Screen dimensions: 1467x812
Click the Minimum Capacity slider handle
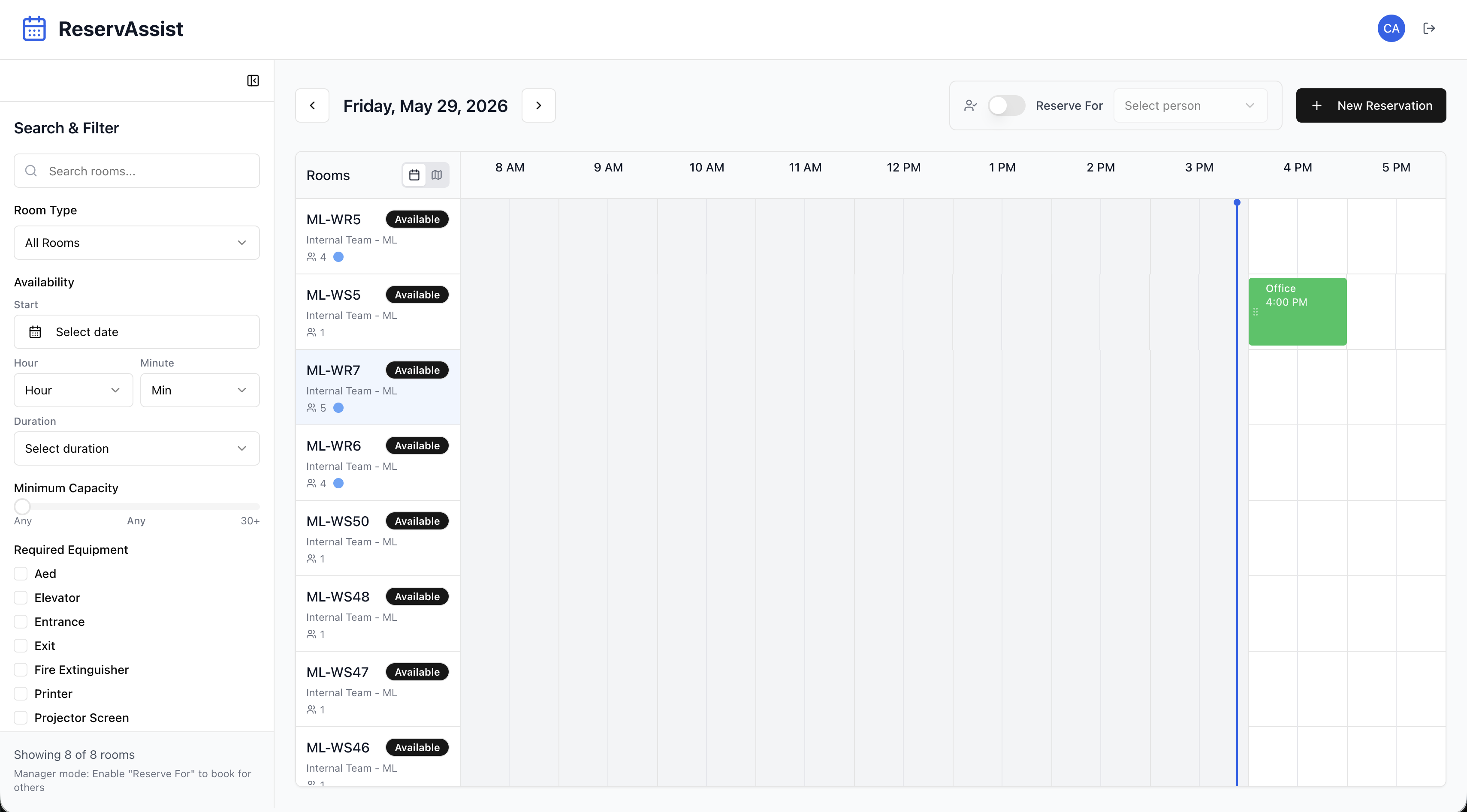click(22, 506)
